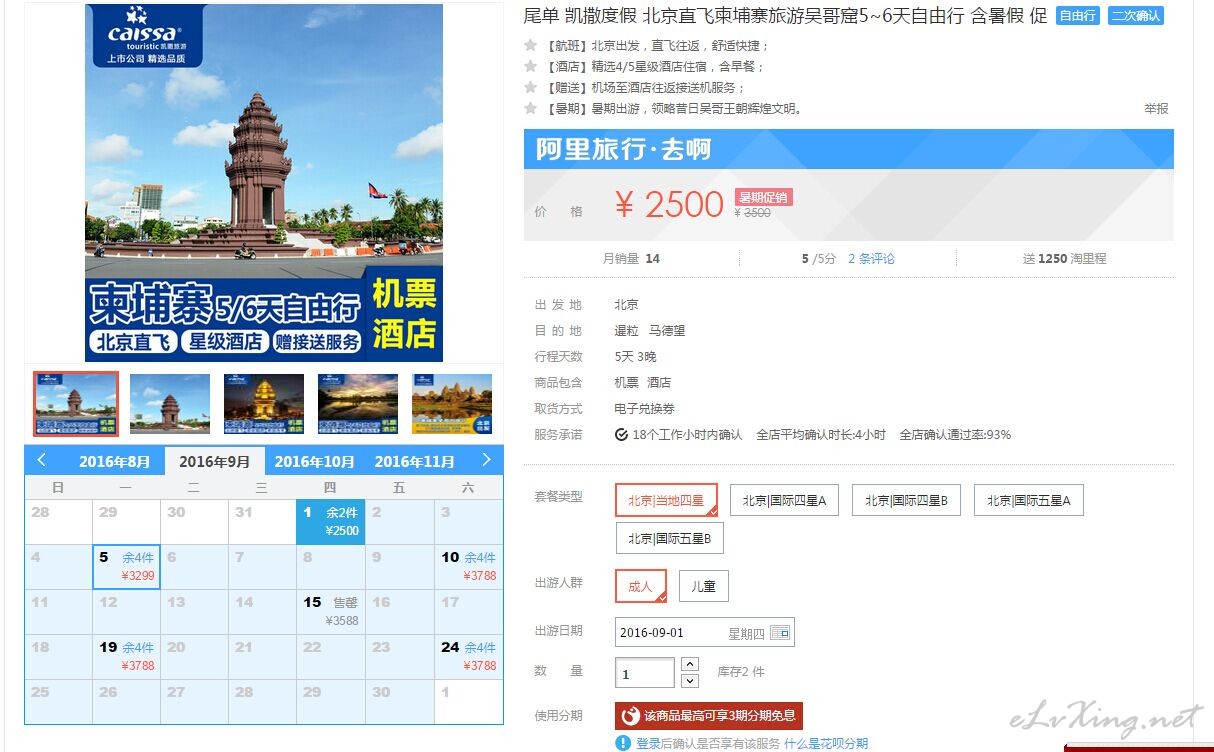
Task: Click the blue info icon beside 登录
Action: click(x=623, y=743)
